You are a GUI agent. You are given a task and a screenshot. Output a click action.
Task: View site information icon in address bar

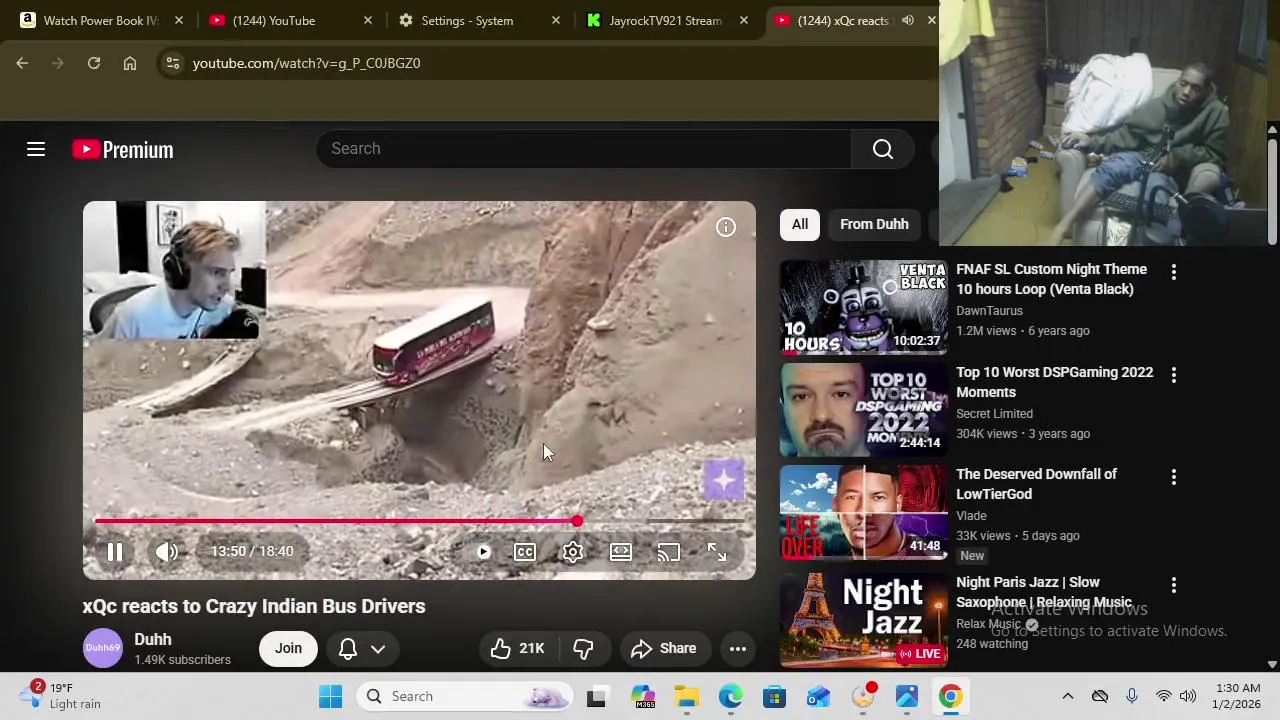coord(173,63)
